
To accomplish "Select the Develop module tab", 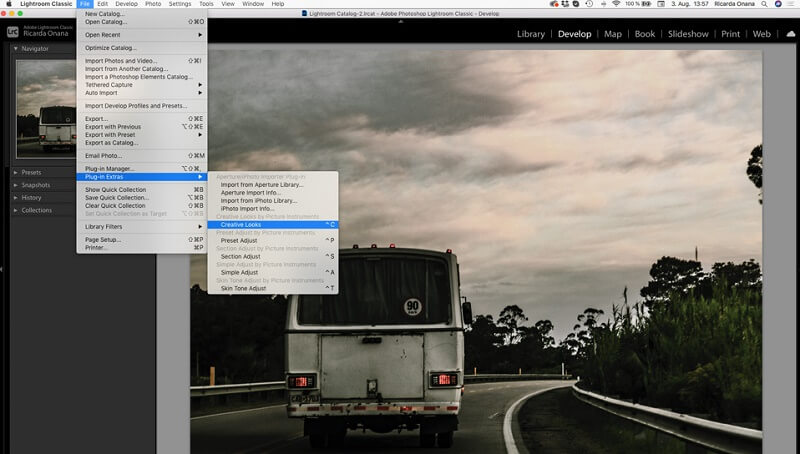I will coord(574,34).
